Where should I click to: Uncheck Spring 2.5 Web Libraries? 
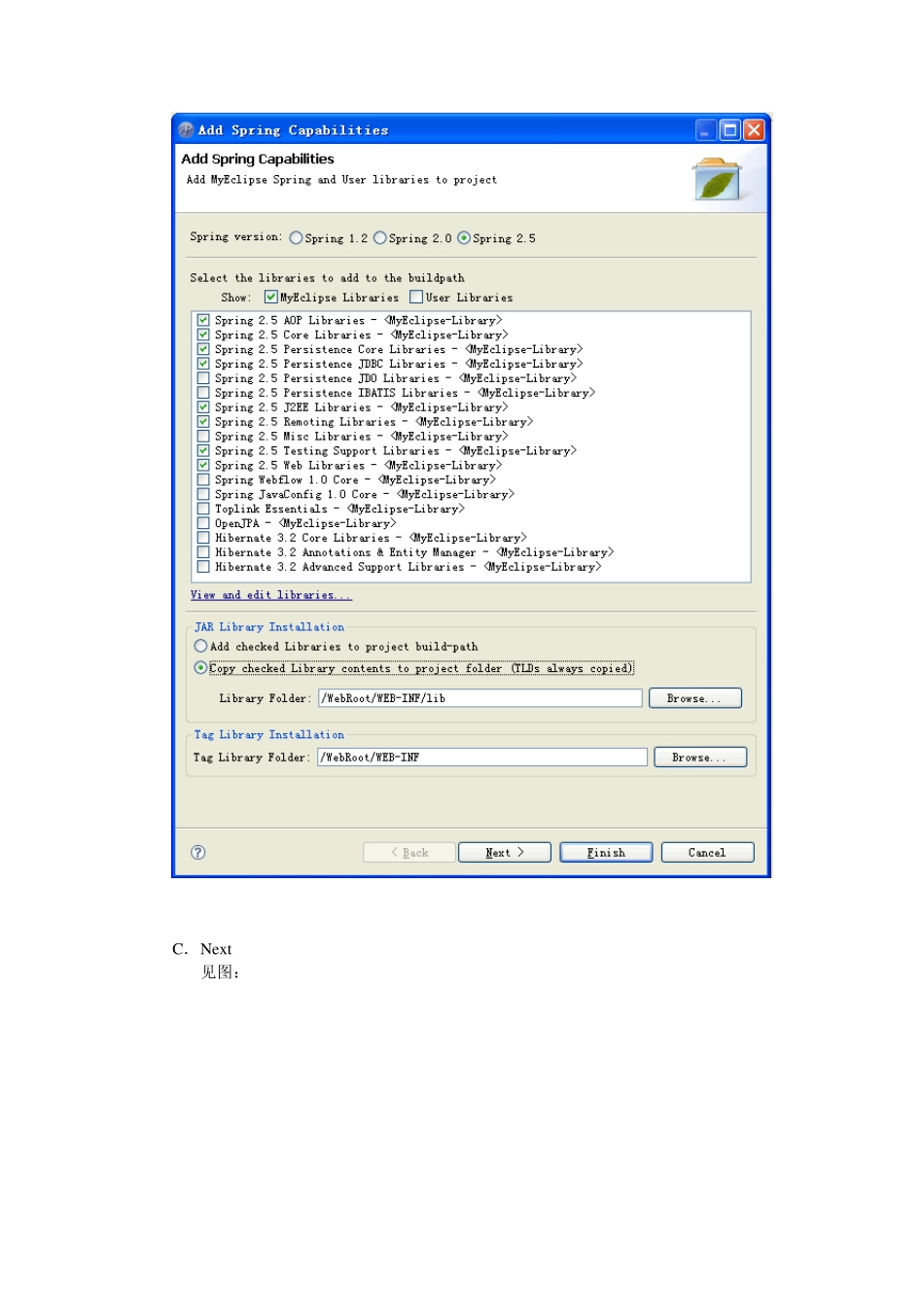tap(203, 466)
